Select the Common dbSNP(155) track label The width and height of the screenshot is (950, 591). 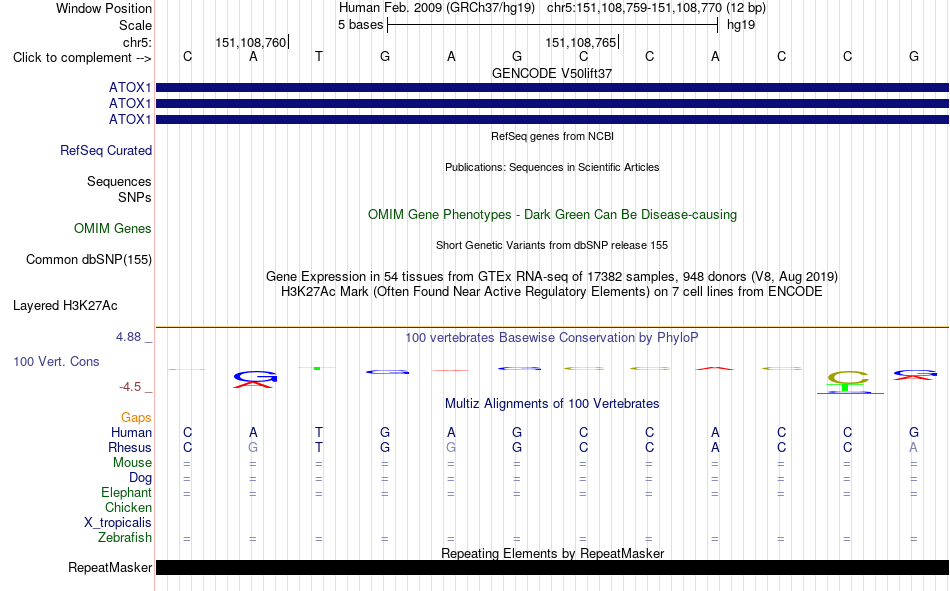[88, 259]
